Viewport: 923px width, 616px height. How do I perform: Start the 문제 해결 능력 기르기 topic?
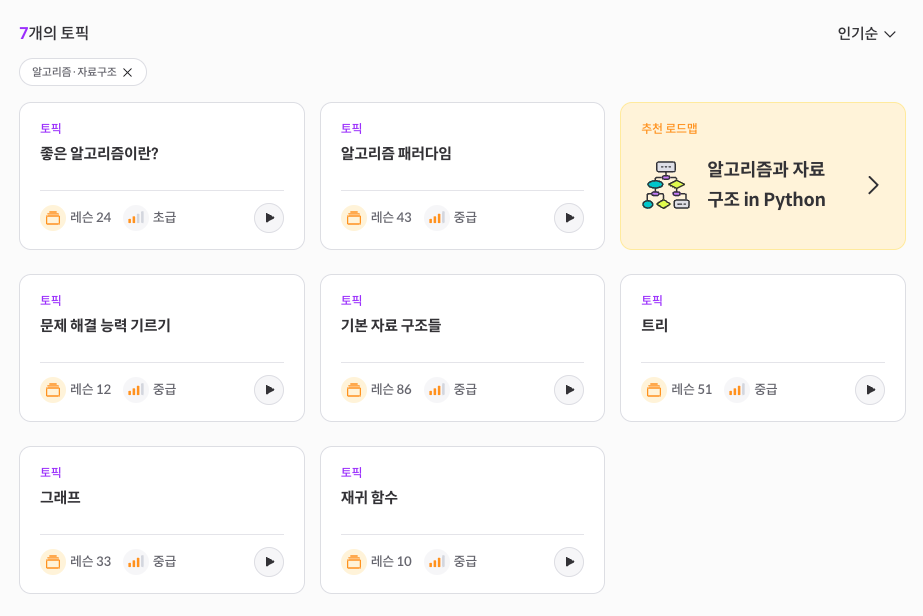[x=269, y=390]
